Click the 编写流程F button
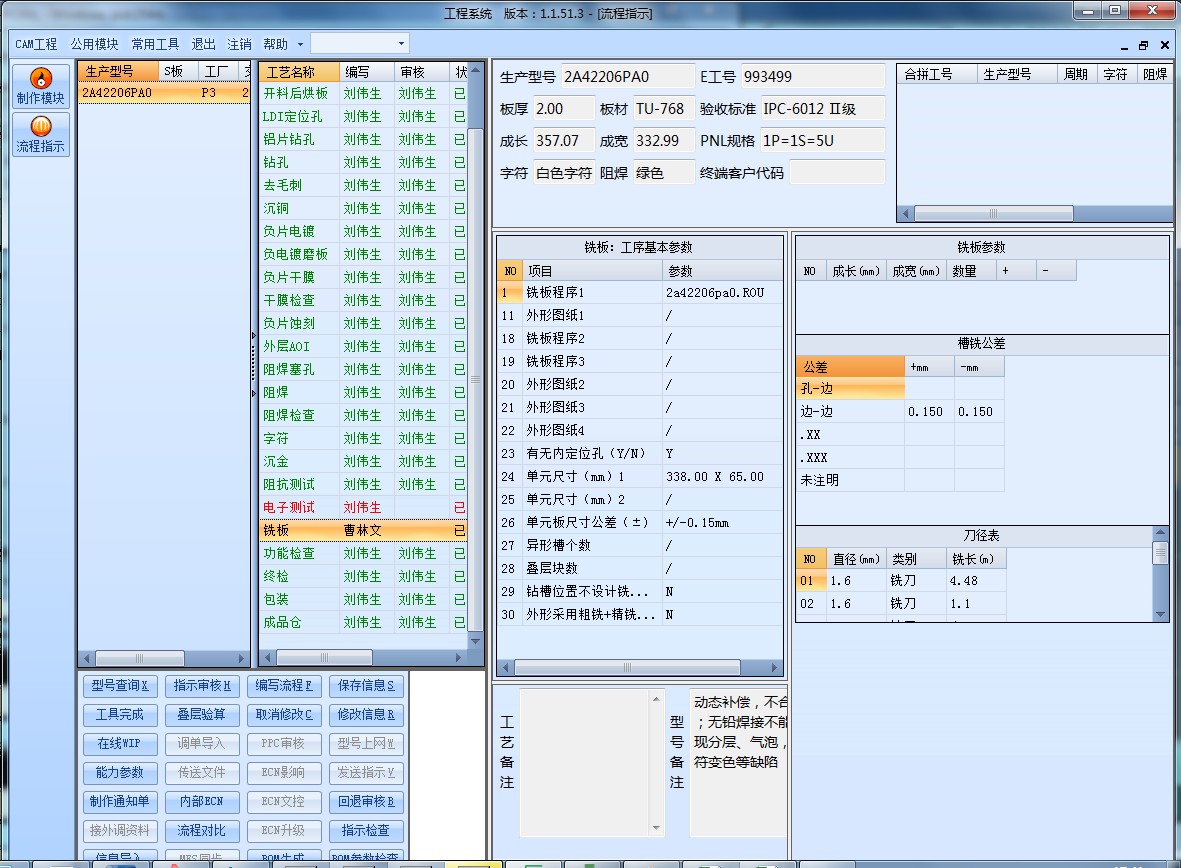 pos(284,686)
